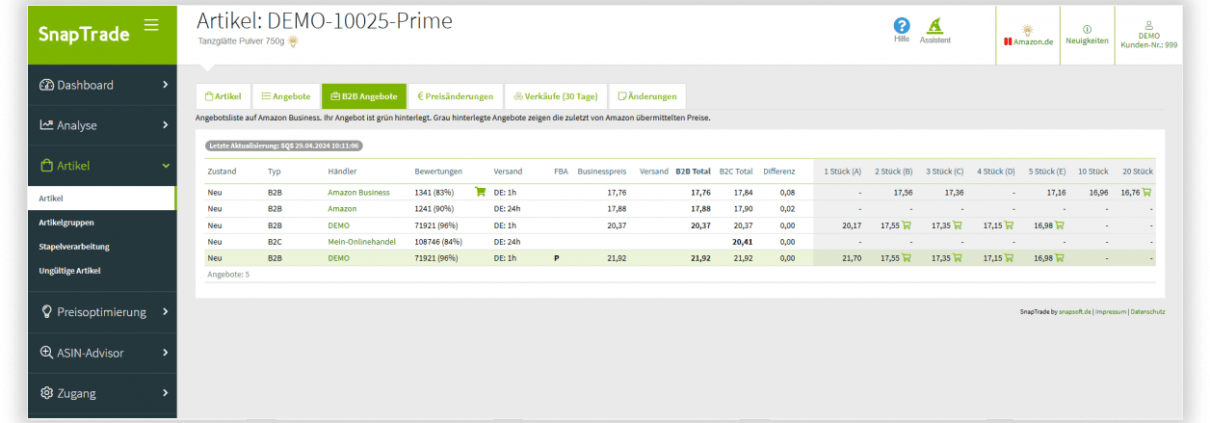
Task: Click the Letzte Aktualisierung timestamp badge
Action: [284, 145]
